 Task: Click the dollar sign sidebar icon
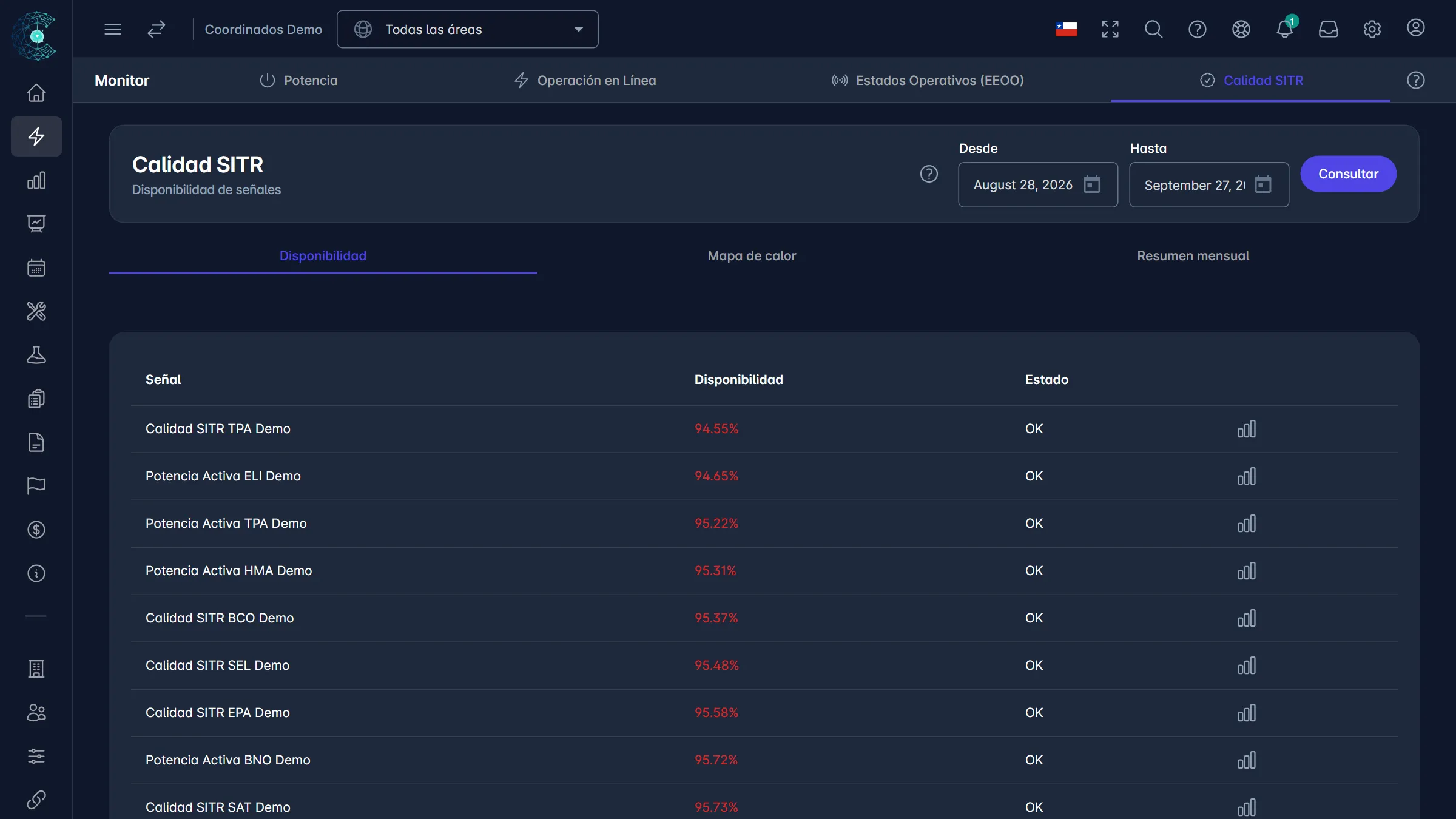[36, 530]
